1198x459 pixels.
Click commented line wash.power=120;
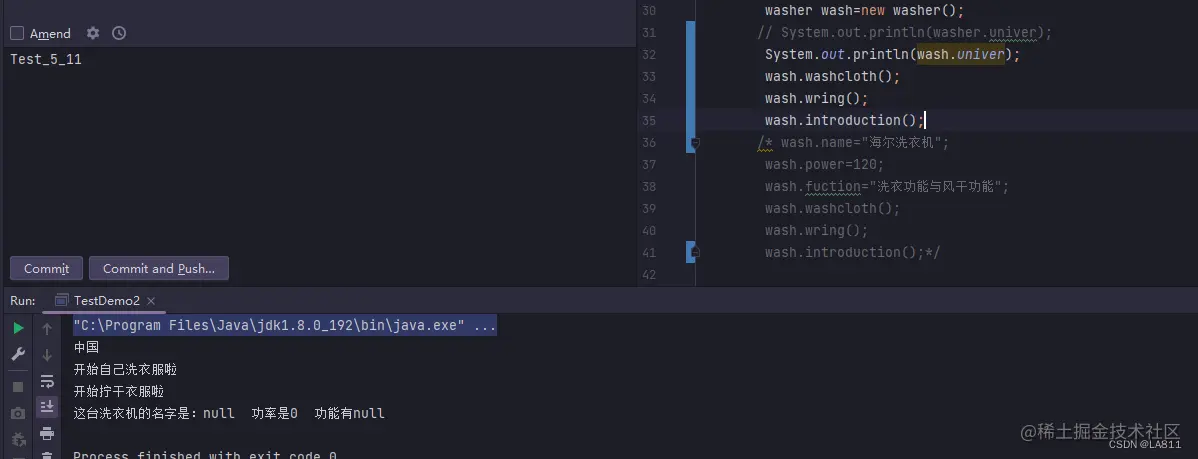(x=824, y=164)
